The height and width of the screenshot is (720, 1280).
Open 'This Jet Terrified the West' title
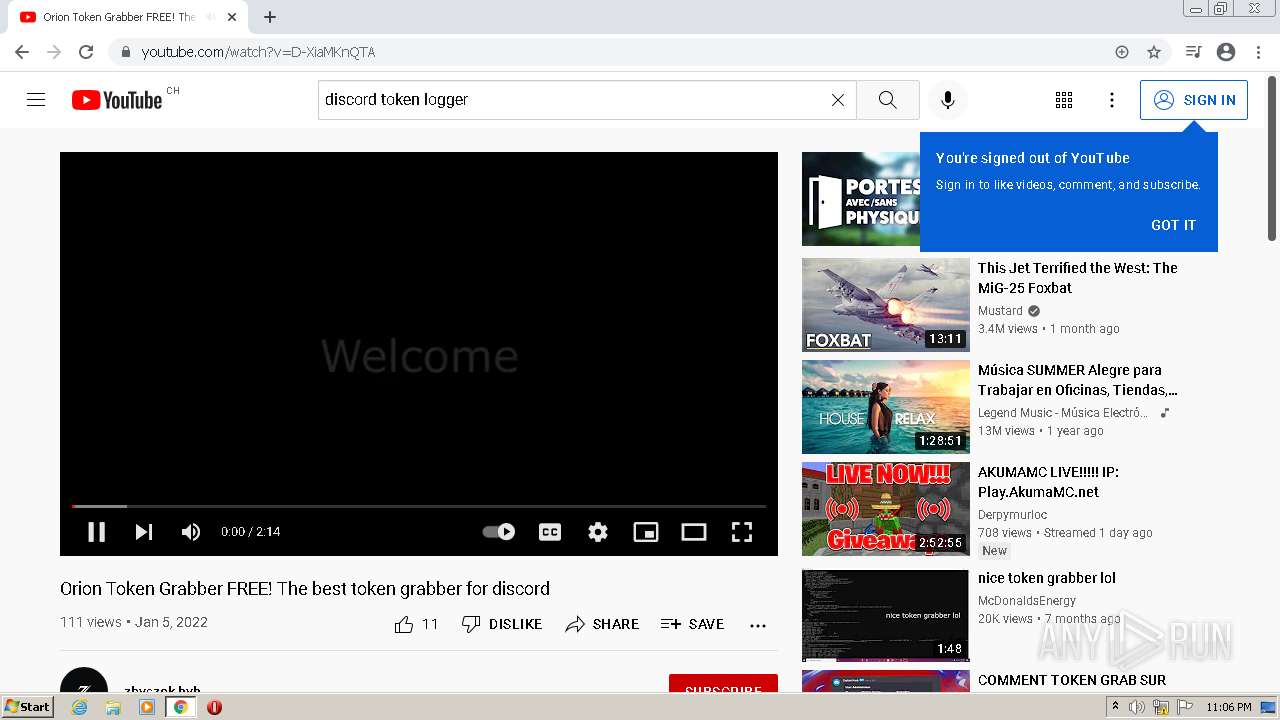1078,278
